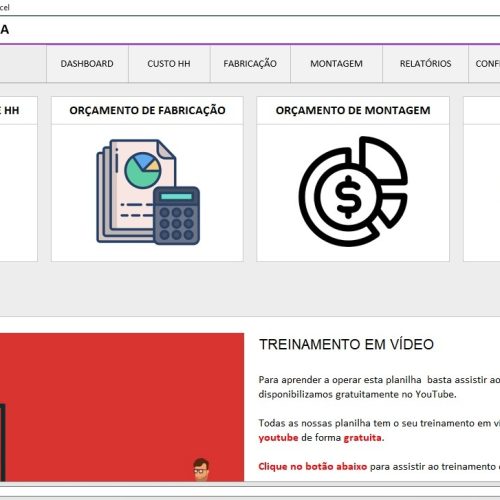Click the ORÇAMENTO DE MONTAGEM card title
This screenshot has height=500, width=500.
pyautogui.click(x=353, y=110)
